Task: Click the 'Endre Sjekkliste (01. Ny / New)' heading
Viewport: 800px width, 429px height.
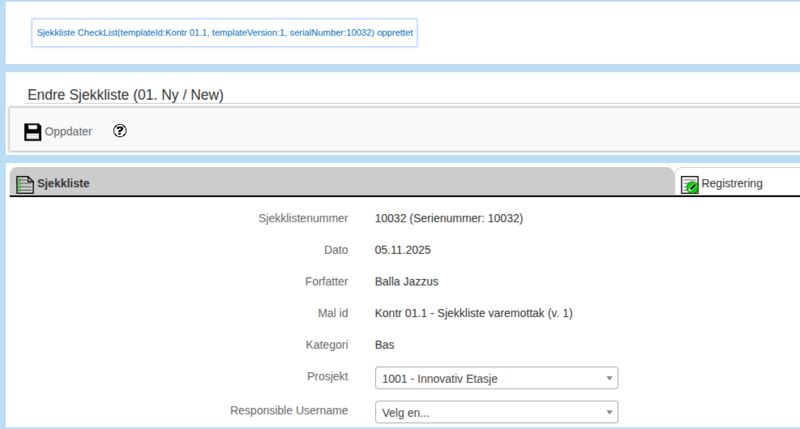Action: (x=125, y=95)
